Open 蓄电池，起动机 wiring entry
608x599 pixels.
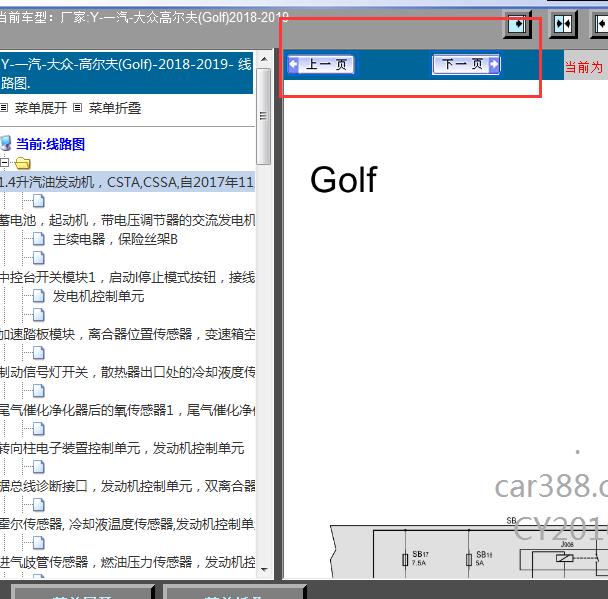(x=127, y=220)
